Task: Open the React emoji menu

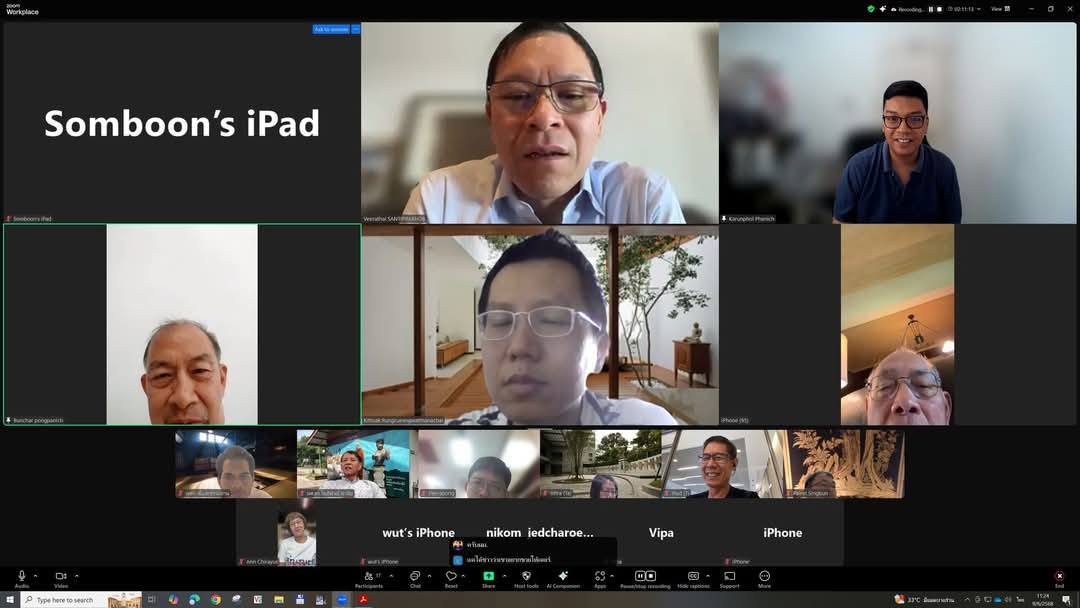Action: pyautogui.click(x=451, y=577)
